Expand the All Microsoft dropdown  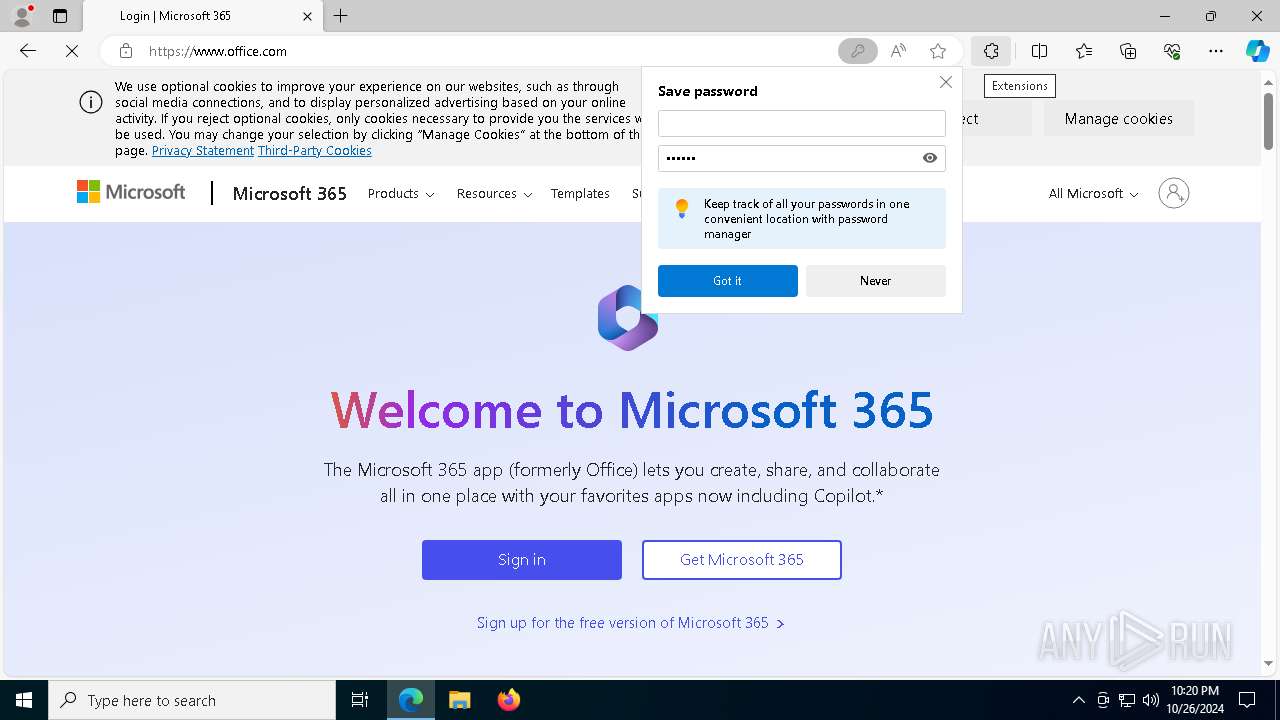[x=1093, y=194]
